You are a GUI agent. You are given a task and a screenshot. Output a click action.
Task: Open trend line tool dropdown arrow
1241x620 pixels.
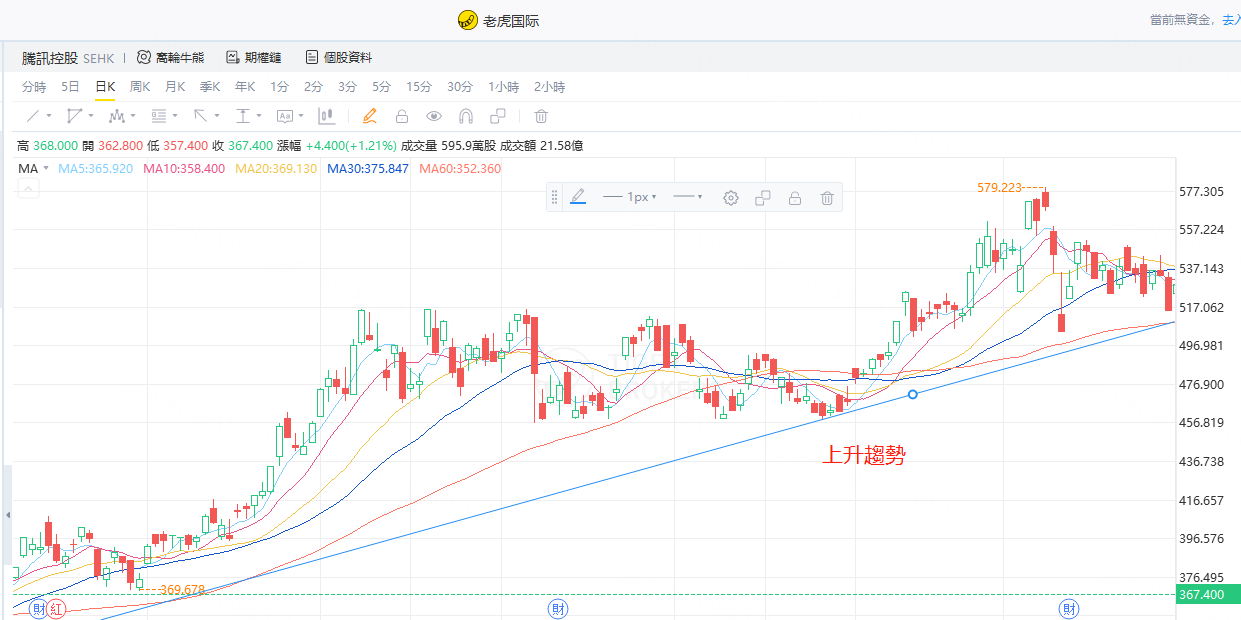(x=49, y=117)
